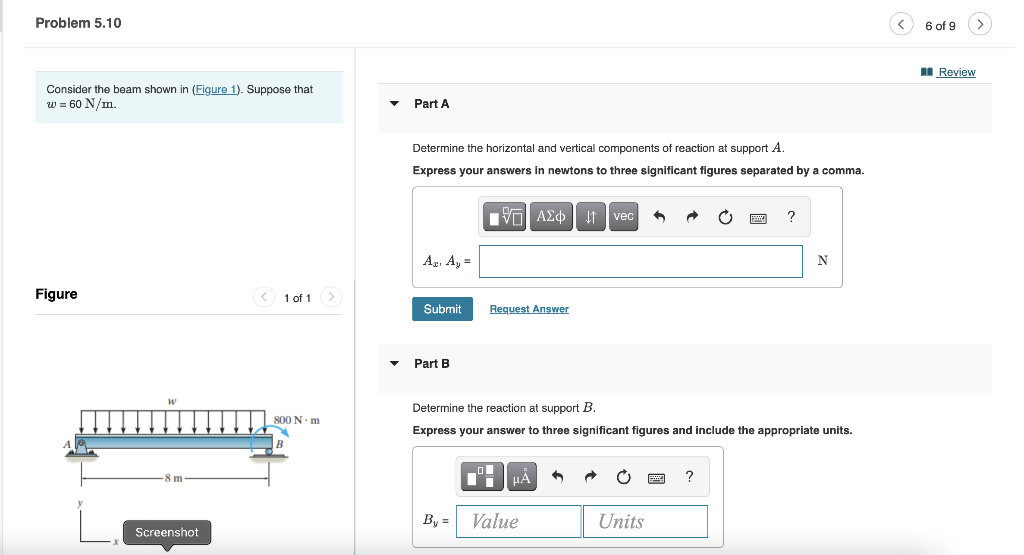Undo last entry in Part B

[x=558, y=477]
